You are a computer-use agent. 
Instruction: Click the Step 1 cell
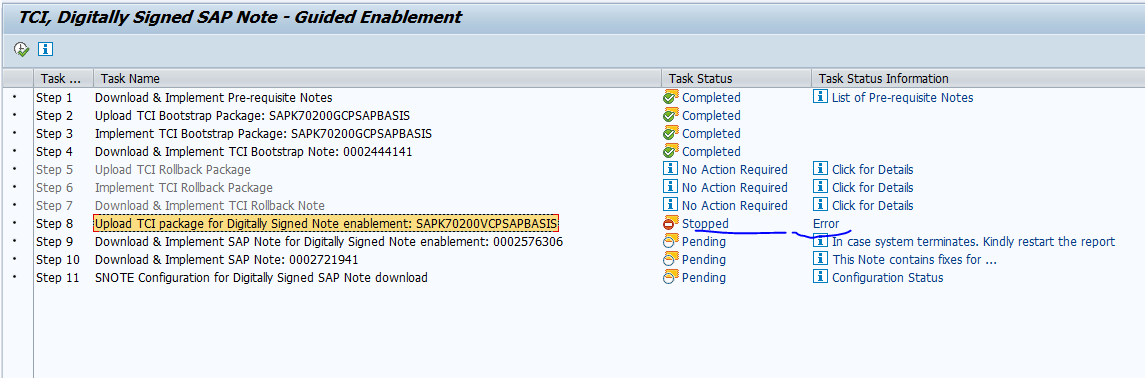click(x=55, y=98)
